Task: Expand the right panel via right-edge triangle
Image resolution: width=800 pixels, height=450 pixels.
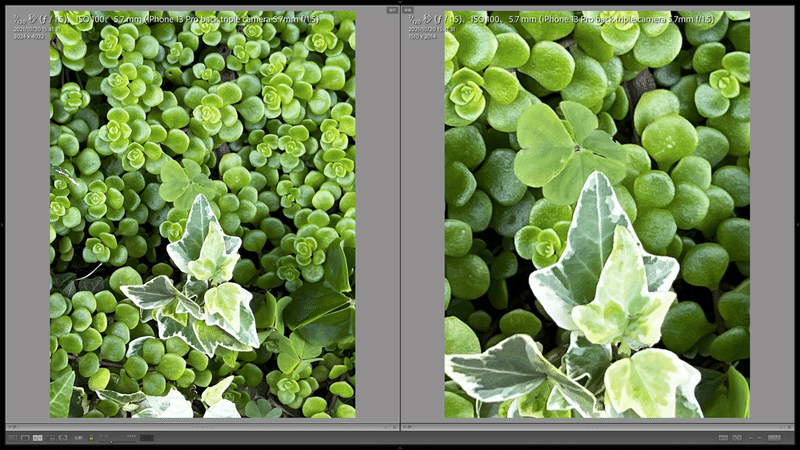Action: (x=797, y=224)
